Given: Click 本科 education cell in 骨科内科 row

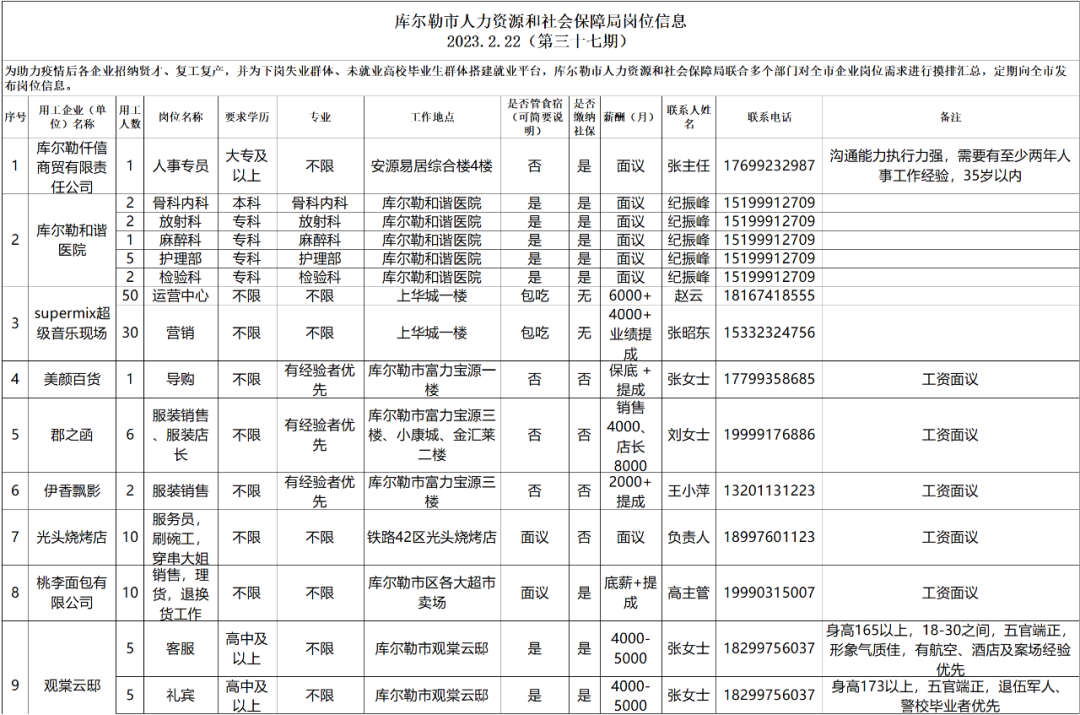Looking at the screenshot, I should [247, 203].
